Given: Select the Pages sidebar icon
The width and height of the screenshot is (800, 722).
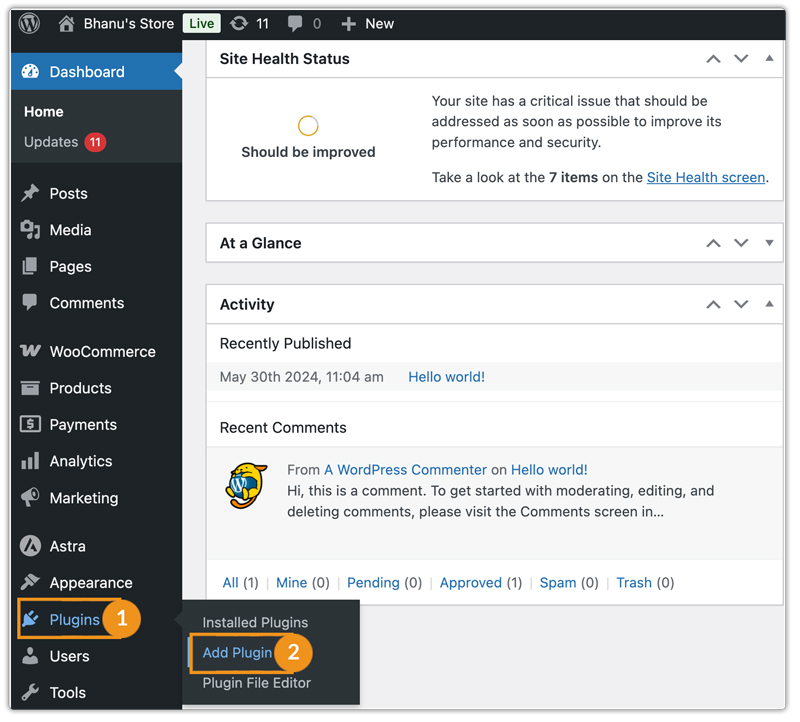Looking at the screenshot, I should tap(30, 266).
